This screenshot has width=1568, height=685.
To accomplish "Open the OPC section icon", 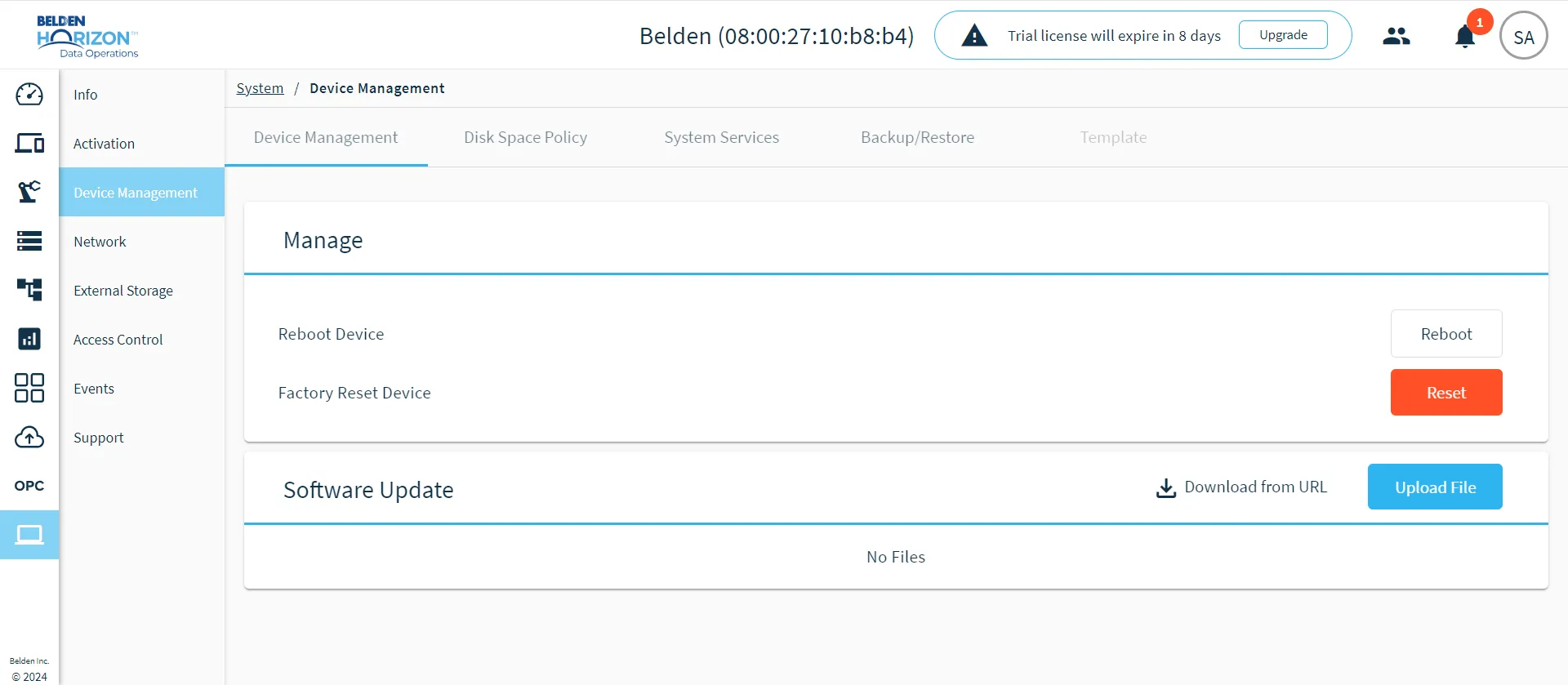I will (29, 486).
